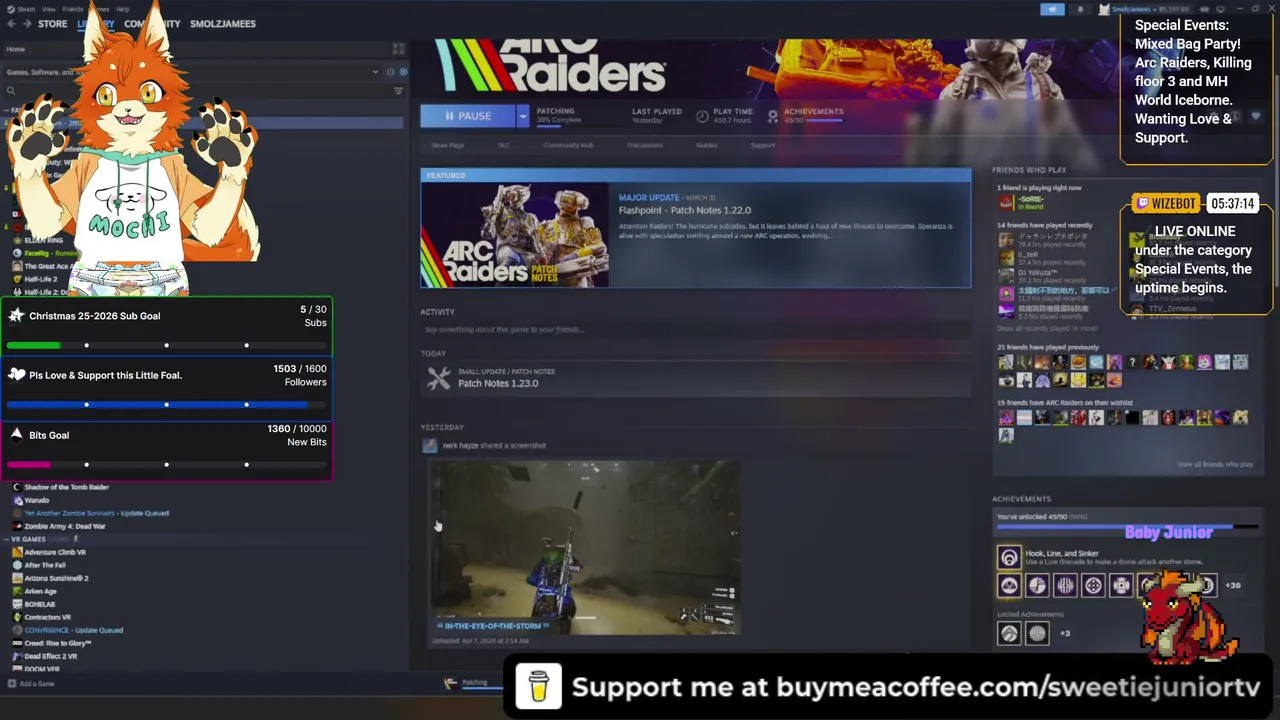Click Show all recently played friends link
Screen dimensions: 1280x720
(x=1047, y=328)
